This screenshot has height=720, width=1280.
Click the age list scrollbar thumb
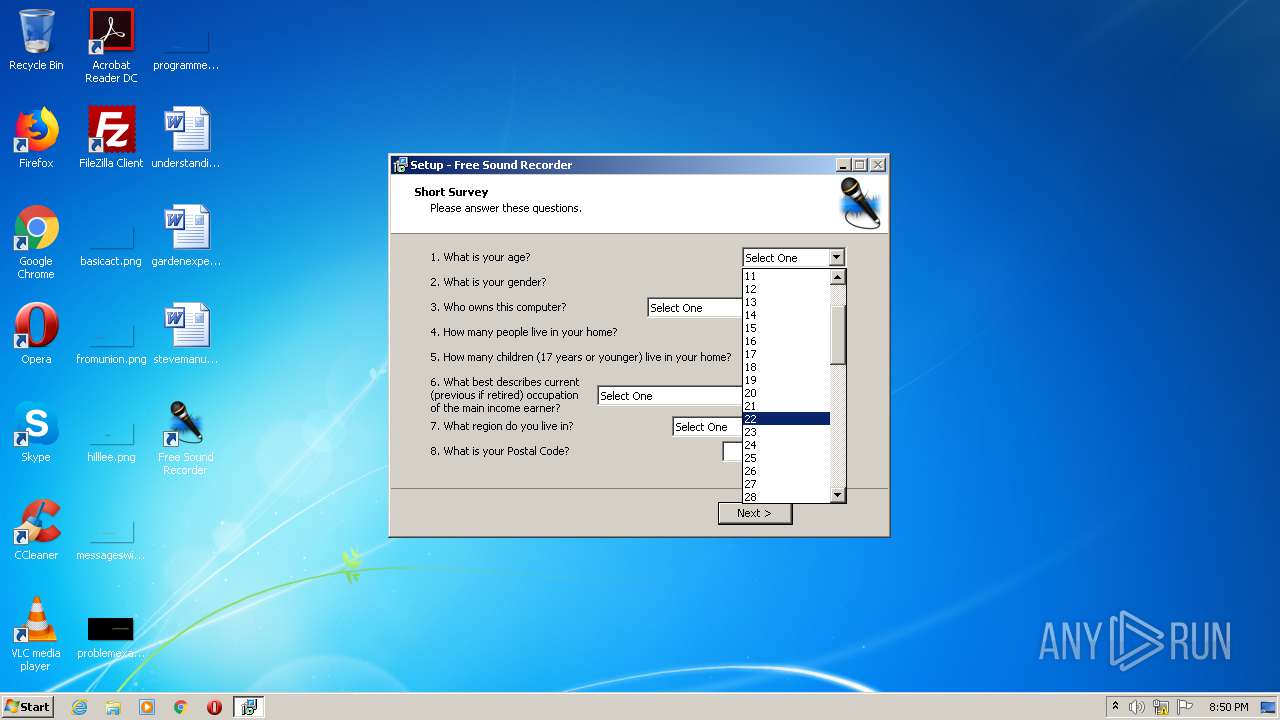point(838,335)
